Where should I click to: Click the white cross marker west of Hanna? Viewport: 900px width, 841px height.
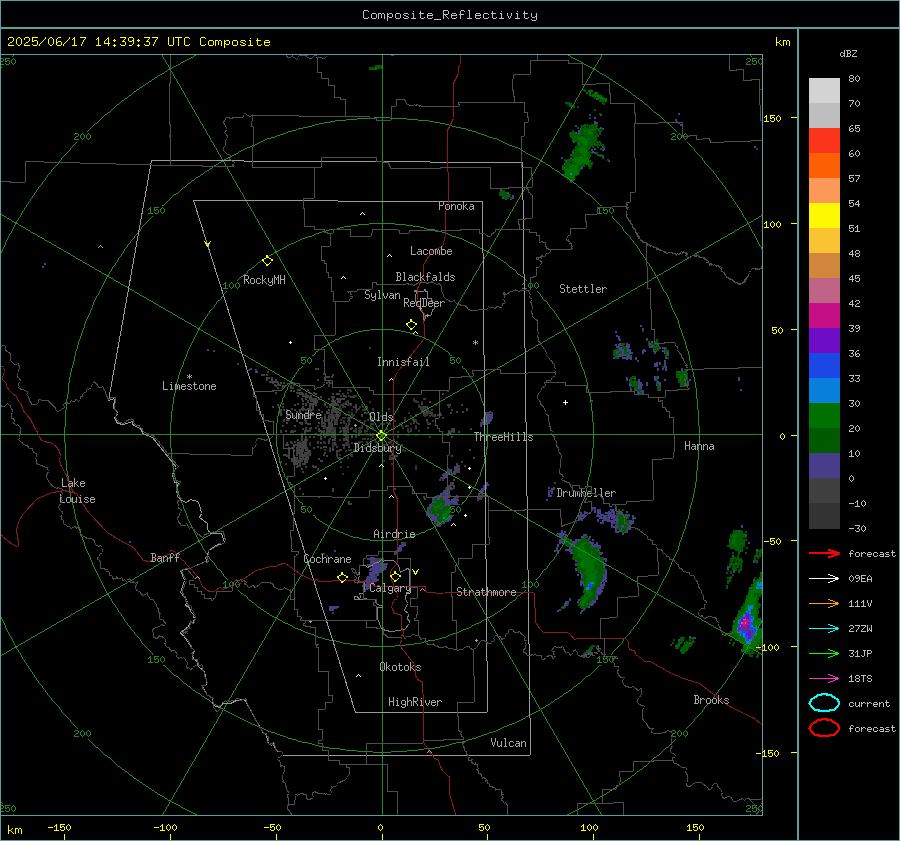[565, 402]
